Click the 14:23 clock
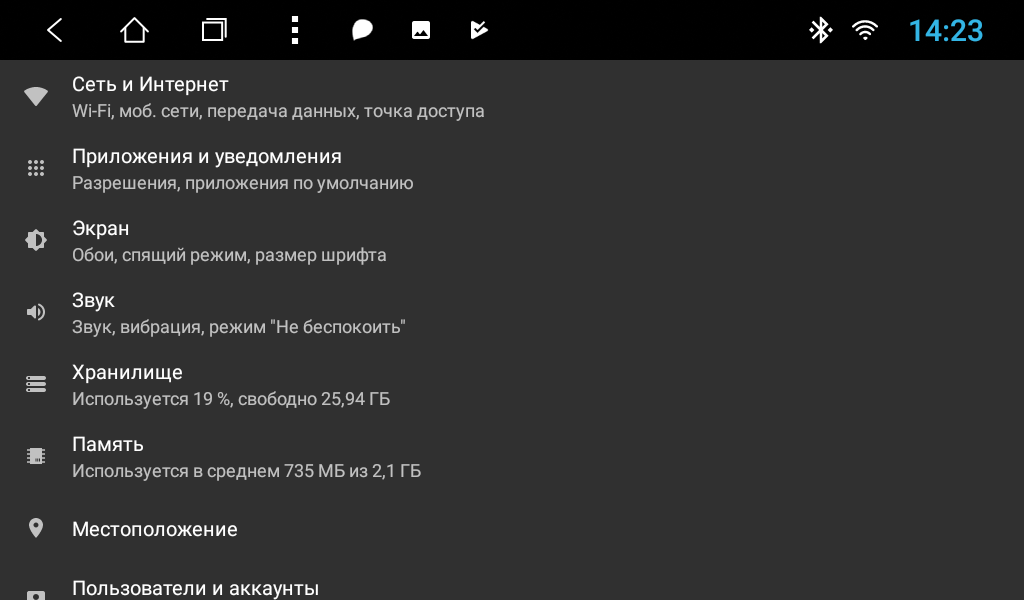The height and width of the screenshot is (600, 1024). coord(946,31)
